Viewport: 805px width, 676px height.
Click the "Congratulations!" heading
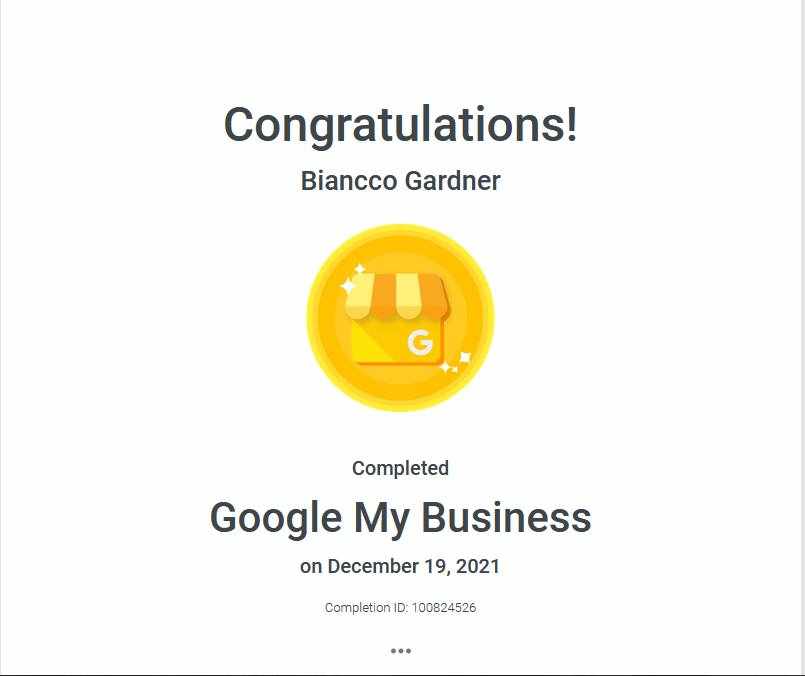[400, 125]
